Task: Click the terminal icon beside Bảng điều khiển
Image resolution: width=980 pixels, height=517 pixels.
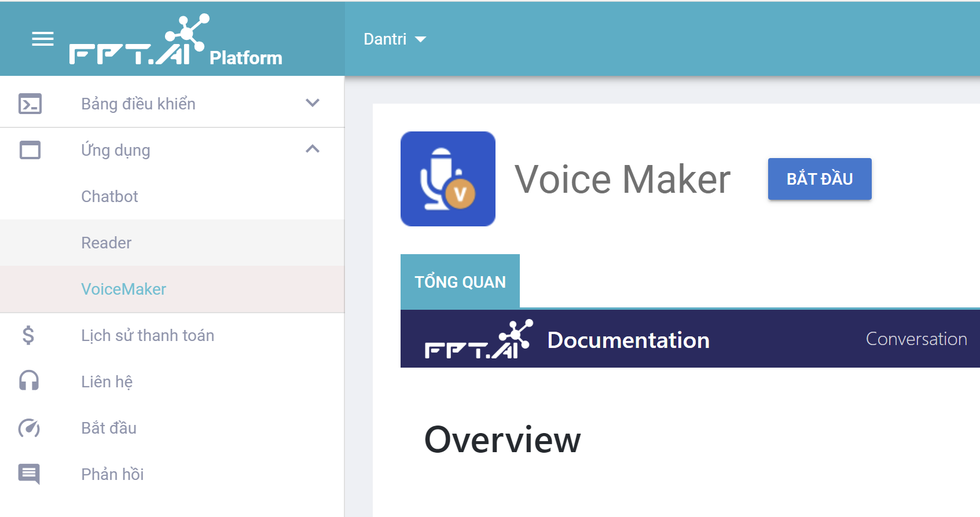Action: coord(30,103)
